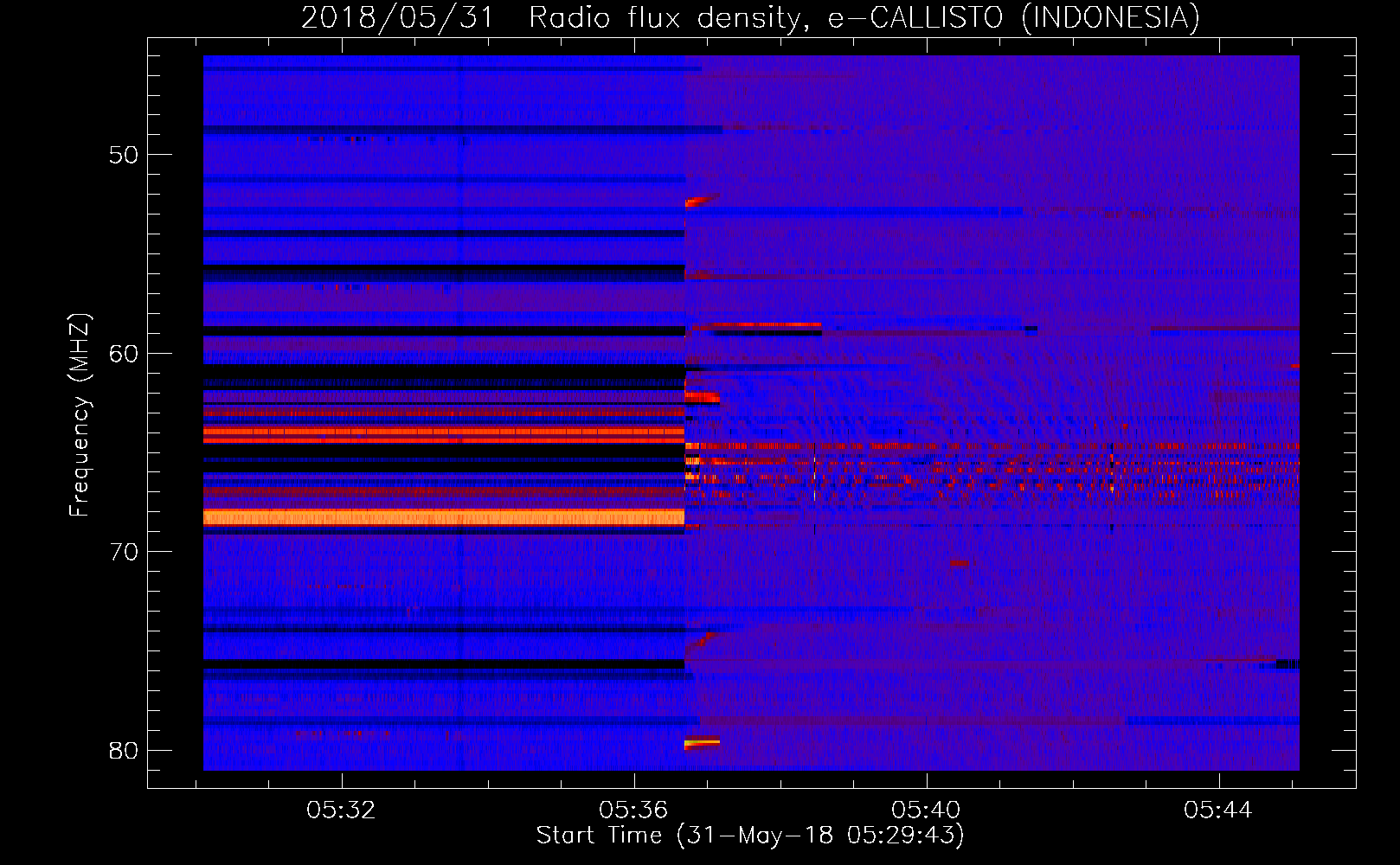The width and height of the screenshot is (1400, 865).
Task: Click the '60' frequency tick label
Action: tap(124, 354)
